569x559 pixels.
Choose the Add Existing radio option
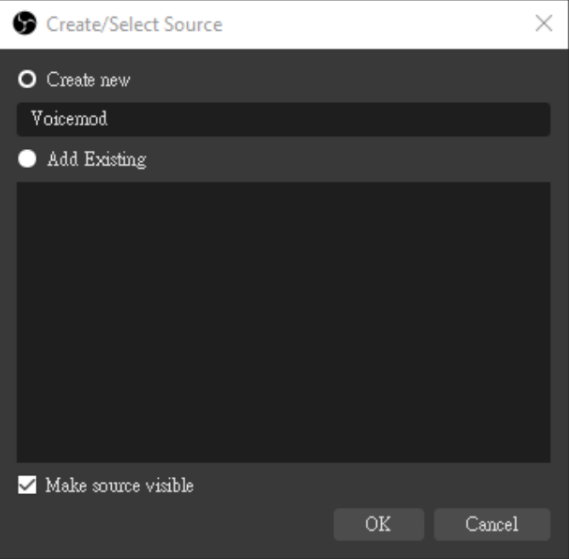(27, 159)
